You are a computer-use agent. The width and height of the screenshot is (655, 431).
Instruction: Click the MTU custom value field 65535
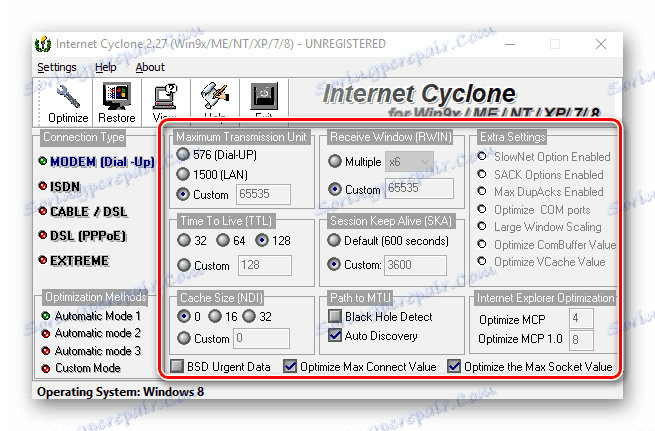coord(263,194)
